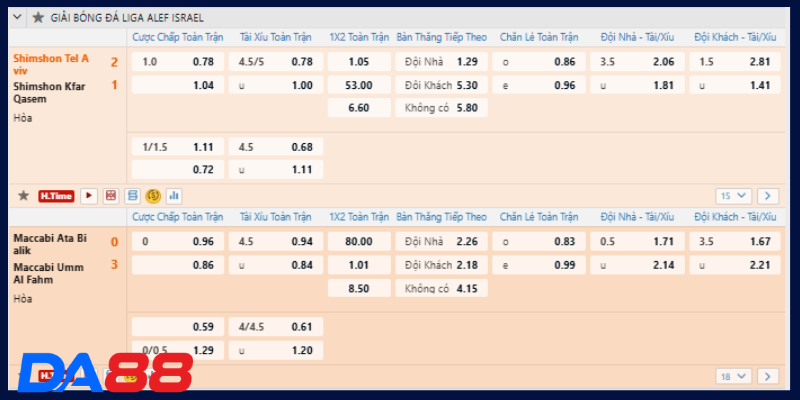The image size is (800, 400).
Task: Bet alternate handicap odds 0.72
Action: point(178,169)
